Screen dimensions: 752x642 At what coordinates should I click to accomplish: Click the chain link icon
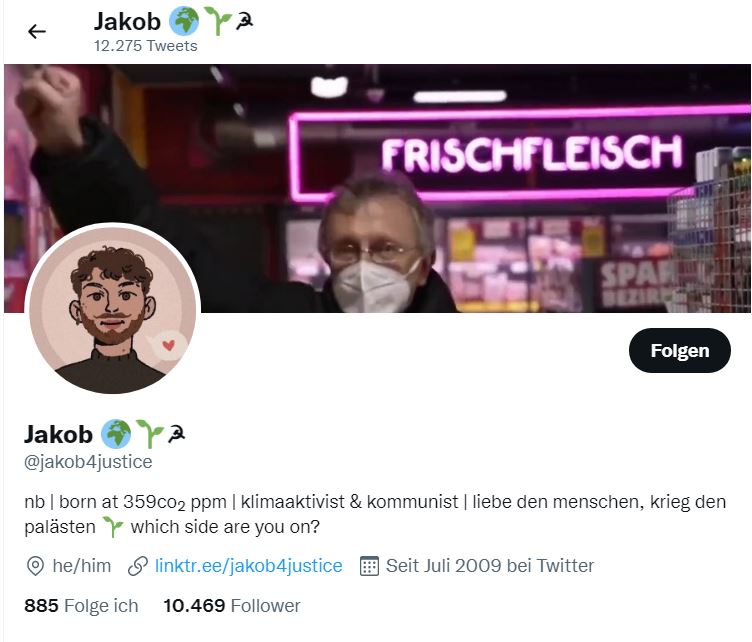coord(138,566)
